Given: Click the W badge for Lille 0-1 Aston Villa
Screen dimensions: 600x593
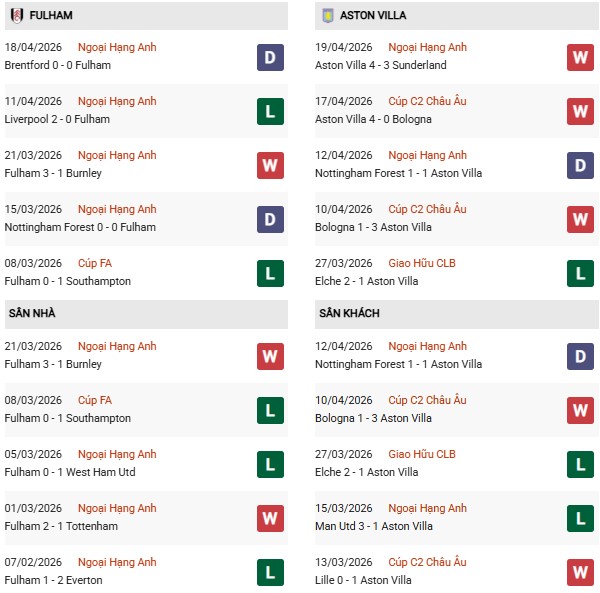Looking at the screenshot, I should pyautogui.click(x=580, y=572).
